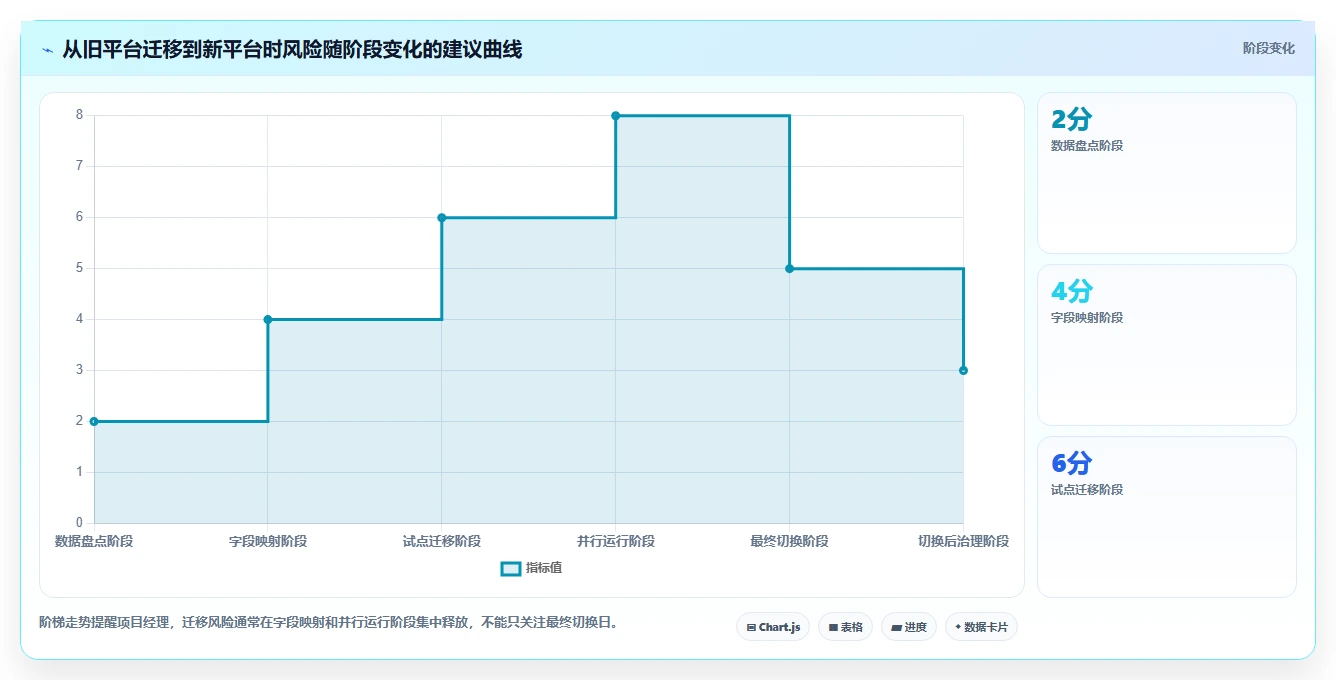Select the 数据卡片 tag
This screenshot has height=680, width=1336.
(981, 627)
